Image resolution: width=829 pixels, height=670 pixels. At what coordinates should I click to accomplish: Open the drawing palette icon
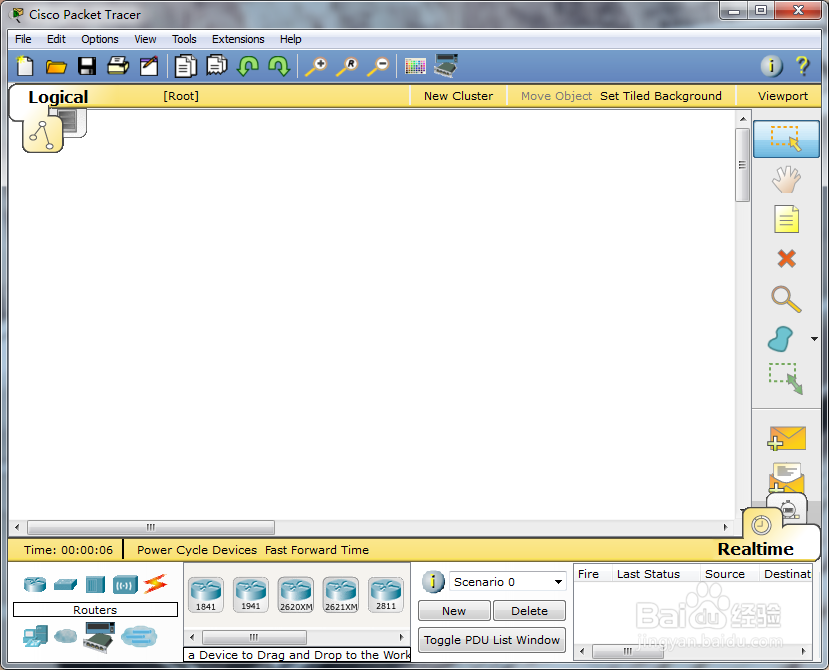pos(415,67)
